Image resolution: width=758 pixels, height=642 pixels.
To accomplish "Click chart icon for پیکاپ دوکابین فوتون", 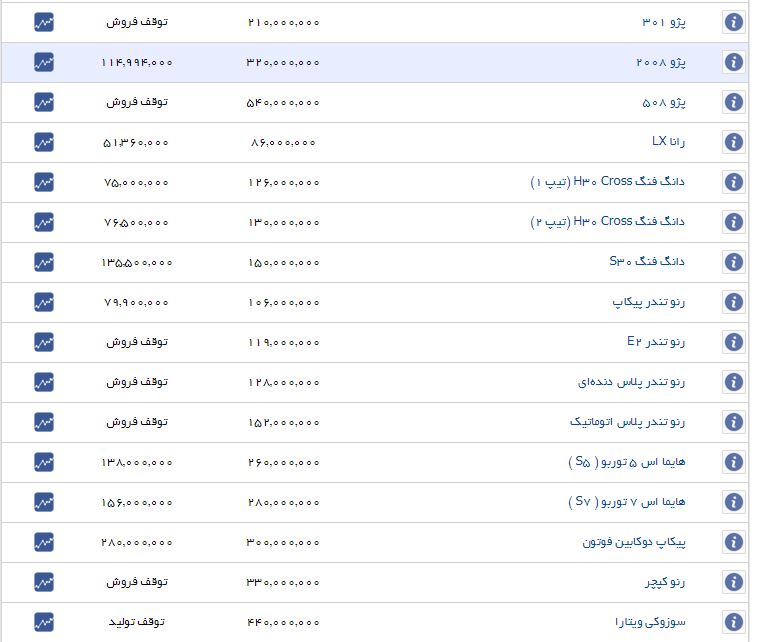I will (x=44, y=542).
